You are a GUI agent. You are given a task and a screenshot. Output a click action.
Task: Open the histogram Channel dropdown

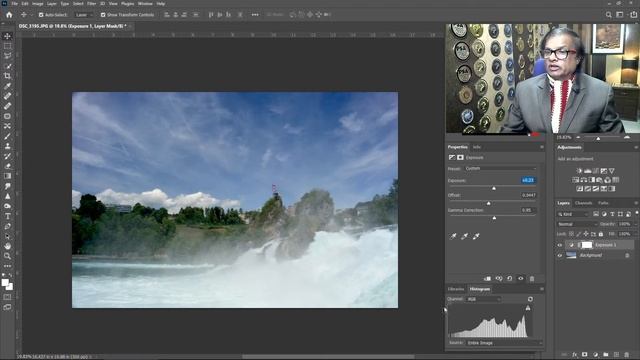(x=483, y=299)
